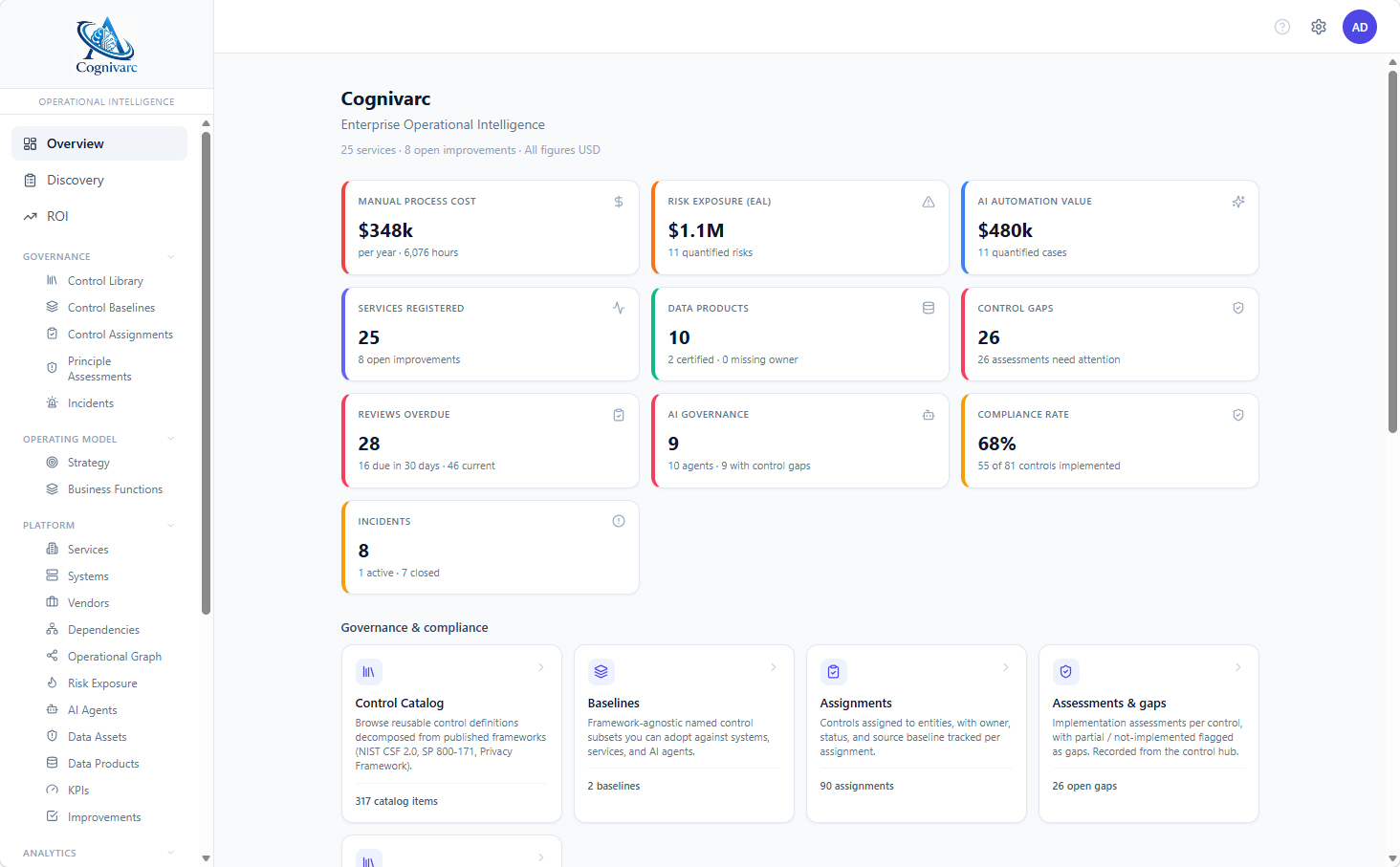This screenshot has height=867, width=1400.
Task: Open the help question-mark icon
Action: pos(1282,27)
